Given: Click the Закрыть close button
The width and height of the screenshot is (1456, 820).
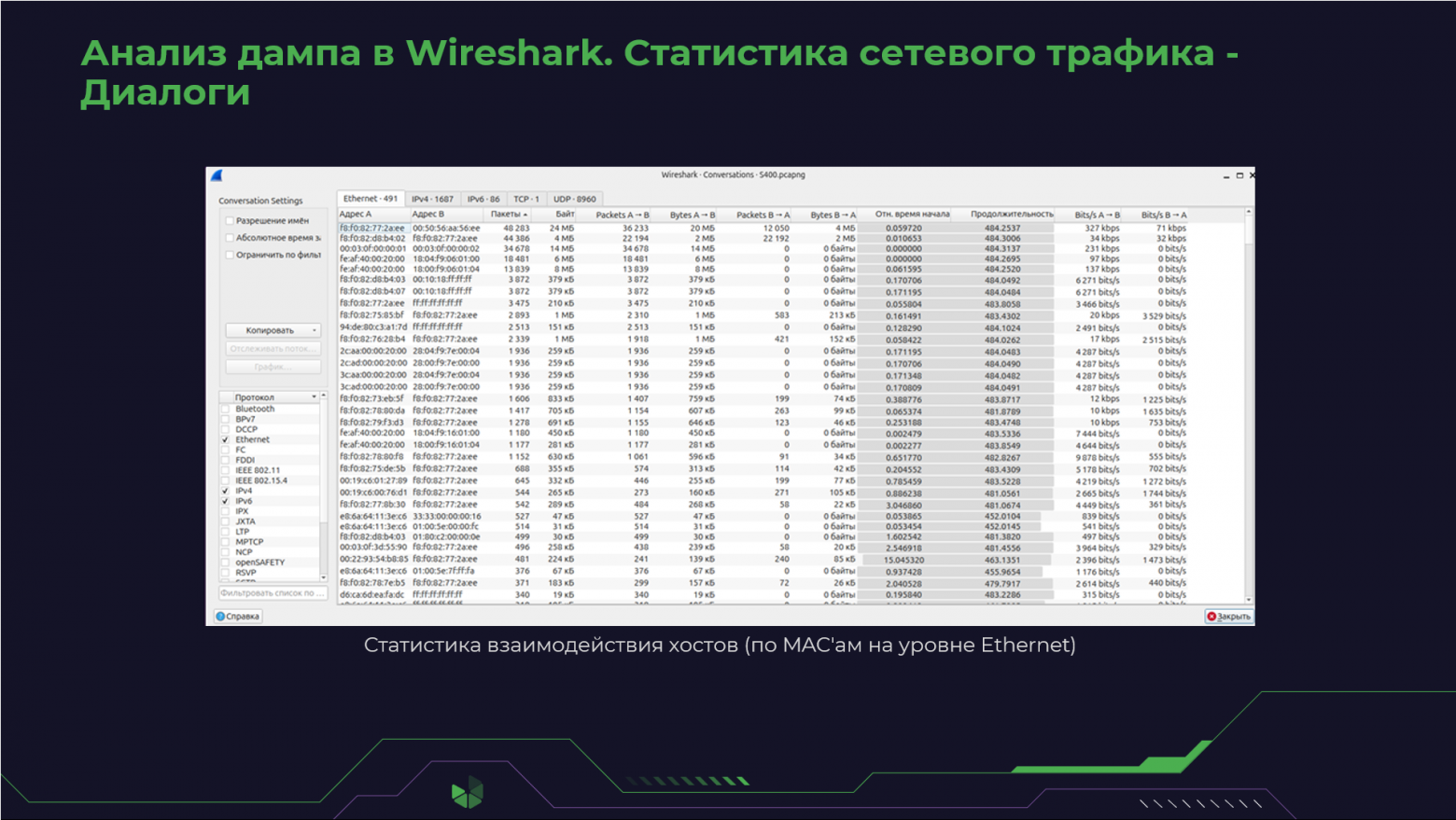Looking at the screenshot, I should click(1228, 617).
